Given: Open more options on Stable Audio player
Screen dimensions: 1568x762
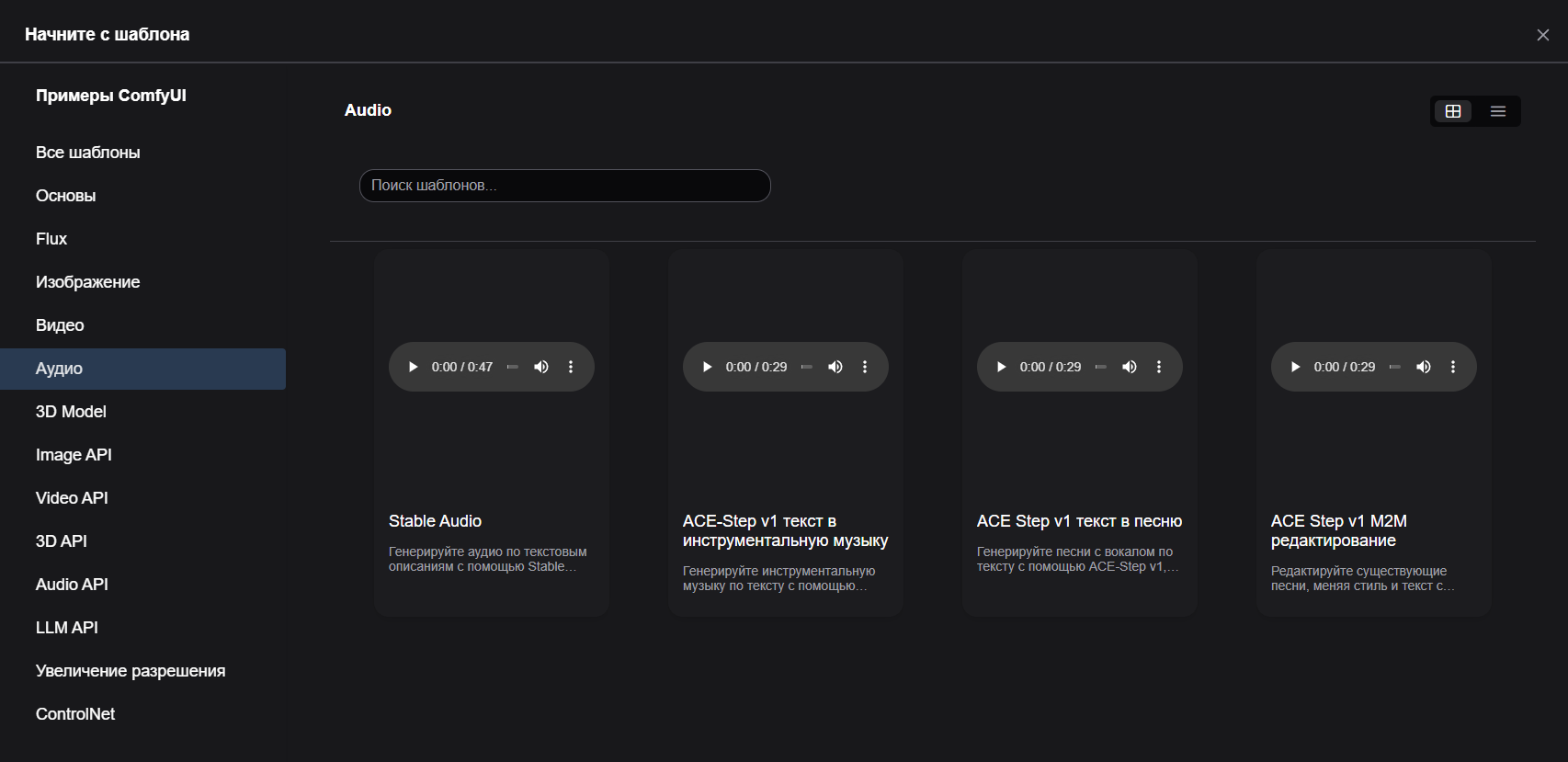Looking at the screenshot, I should 571,367.
